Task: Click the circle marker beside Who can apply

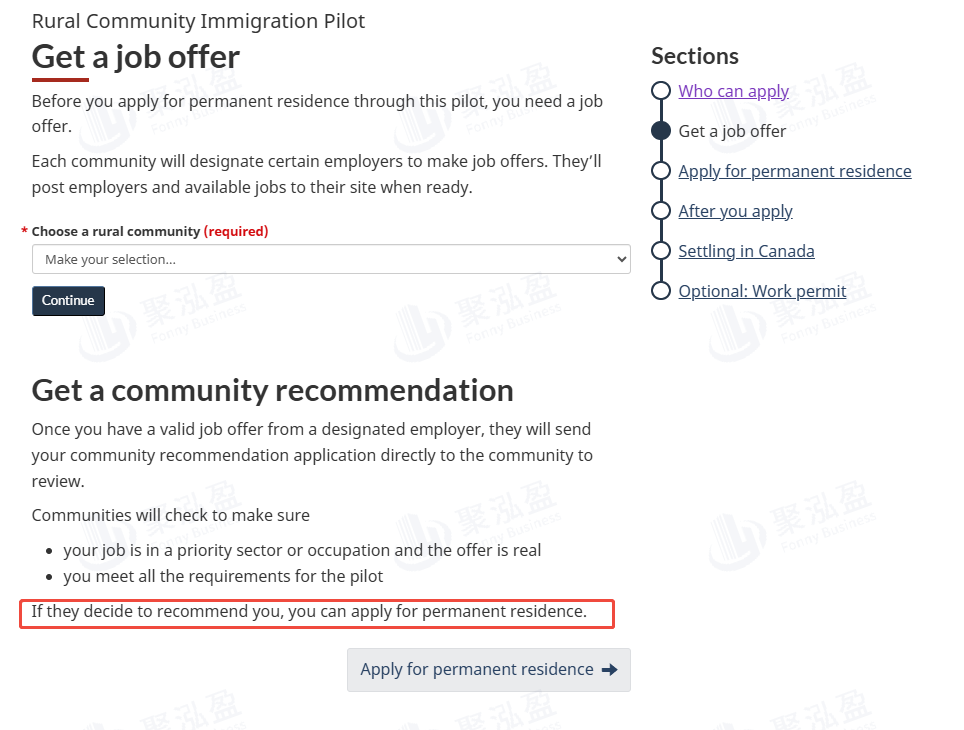Action: click(660, 91)
